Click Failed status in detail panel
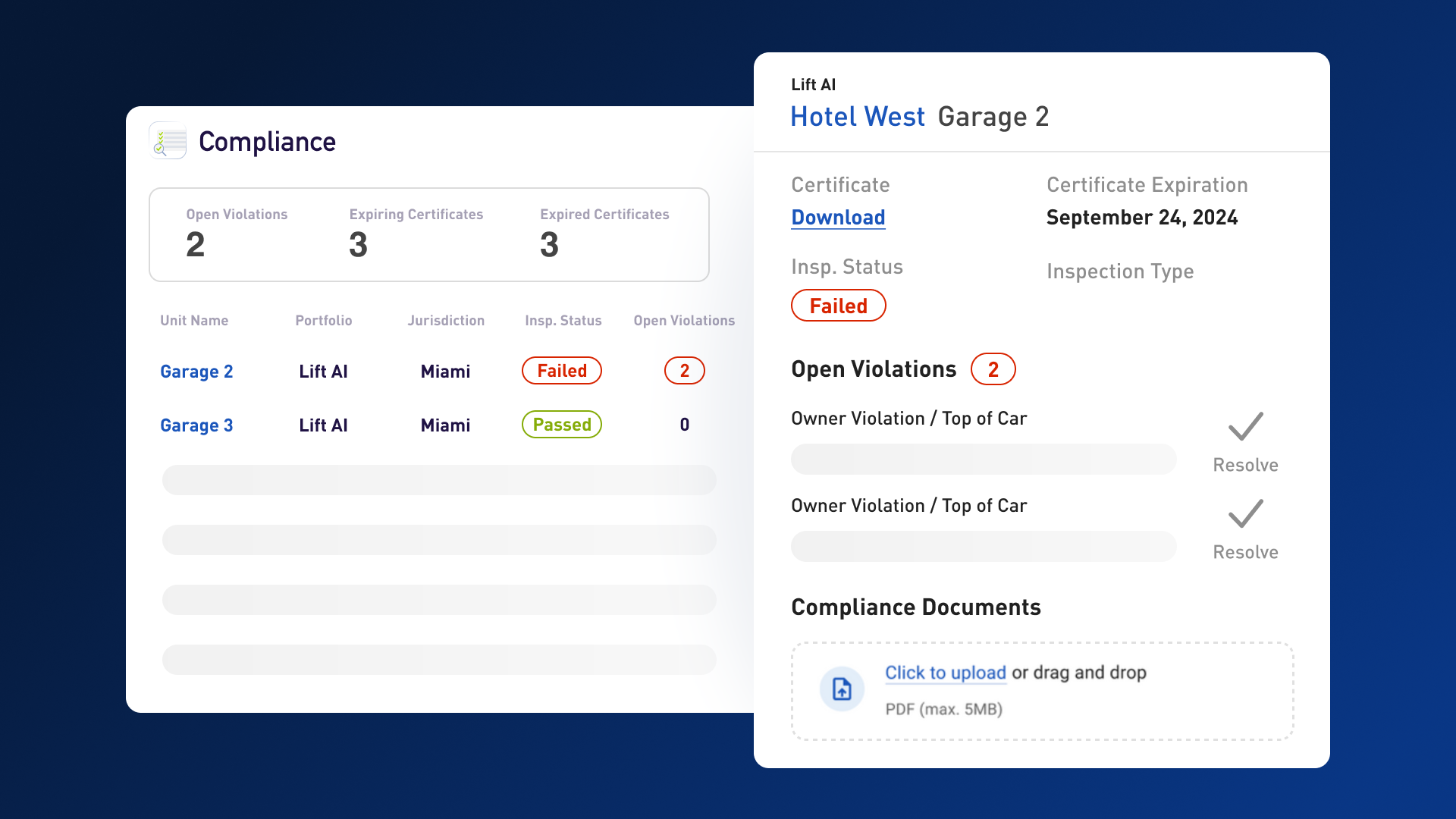The height and width of the screenshot is (819, 1456). tap(838, 306)
